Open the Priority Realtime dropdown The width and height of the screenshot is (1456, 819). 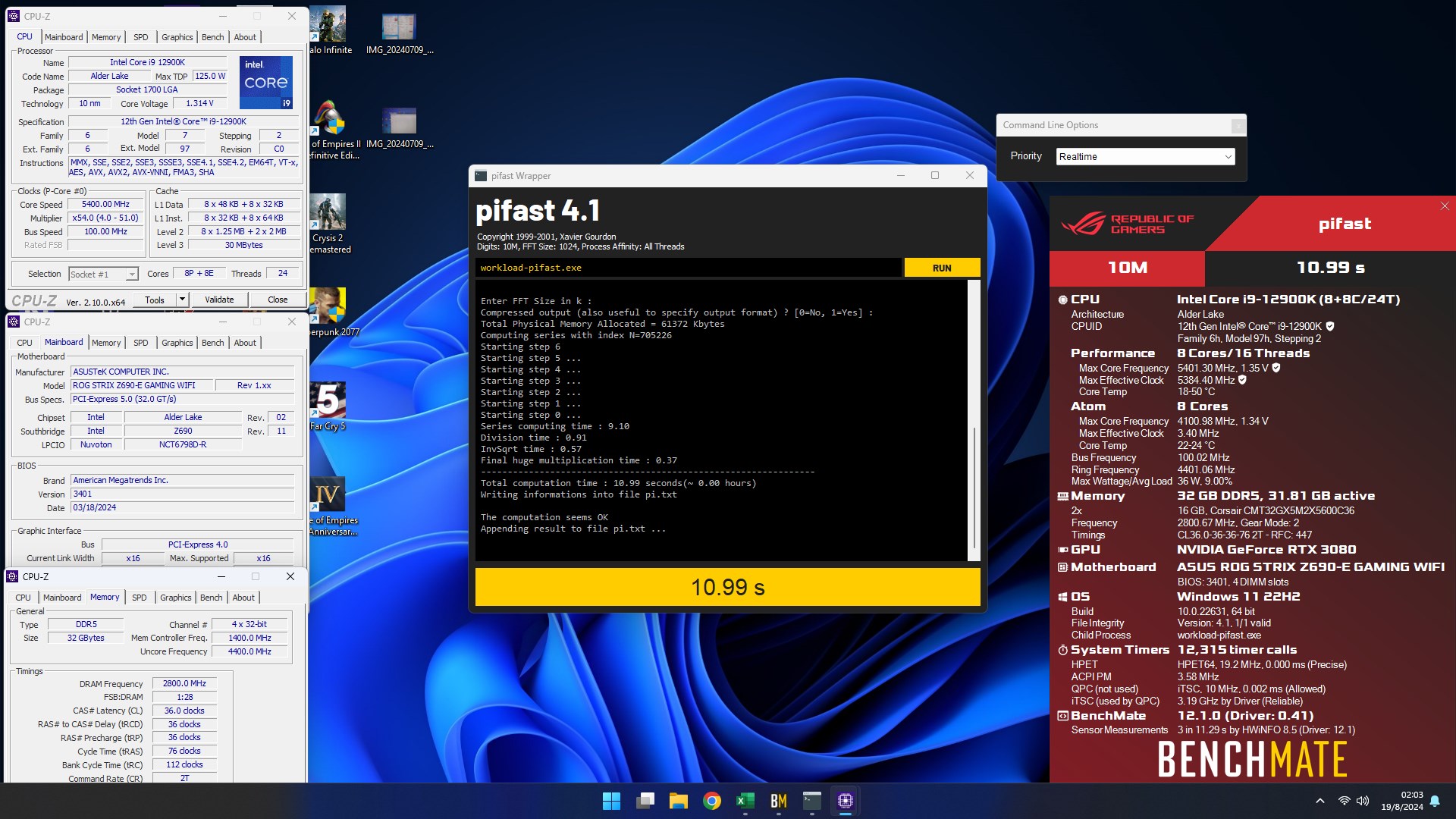(1146, 157)
